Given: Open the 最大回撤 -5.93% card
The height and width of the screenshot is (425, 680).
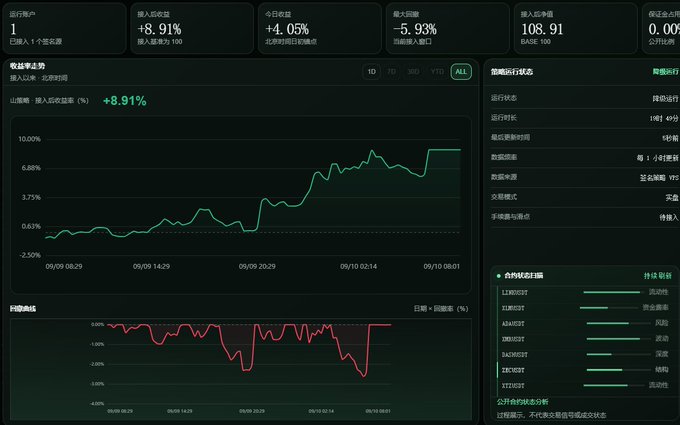Looking at the screenshot, I should point(448,28).
